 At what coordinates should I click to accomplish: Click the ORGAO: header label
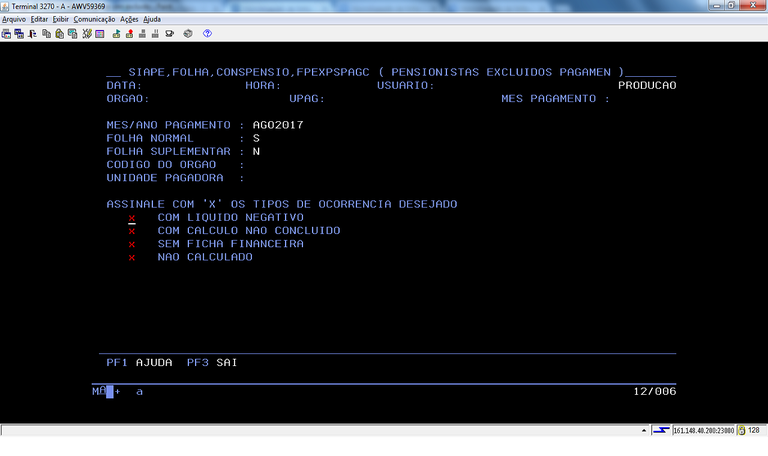click(128, 98)
